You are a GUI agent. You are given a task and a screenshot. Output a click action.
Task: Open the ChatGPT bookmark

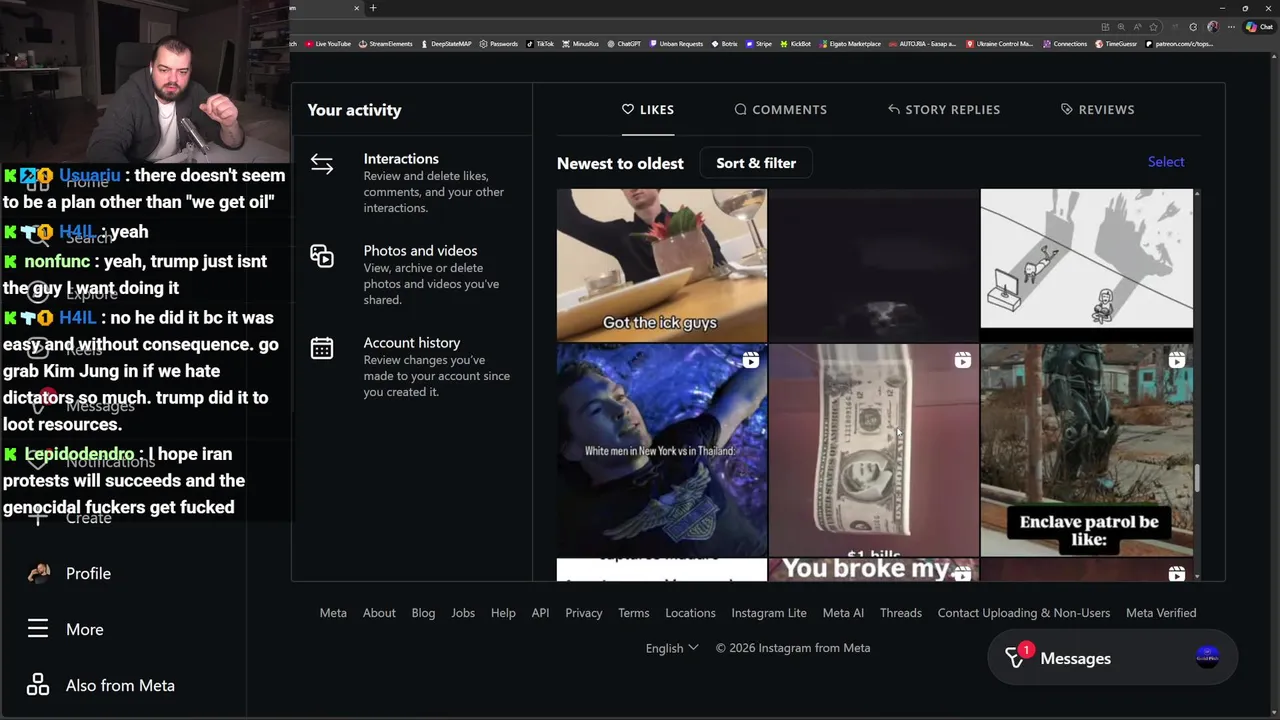[624, 44]
